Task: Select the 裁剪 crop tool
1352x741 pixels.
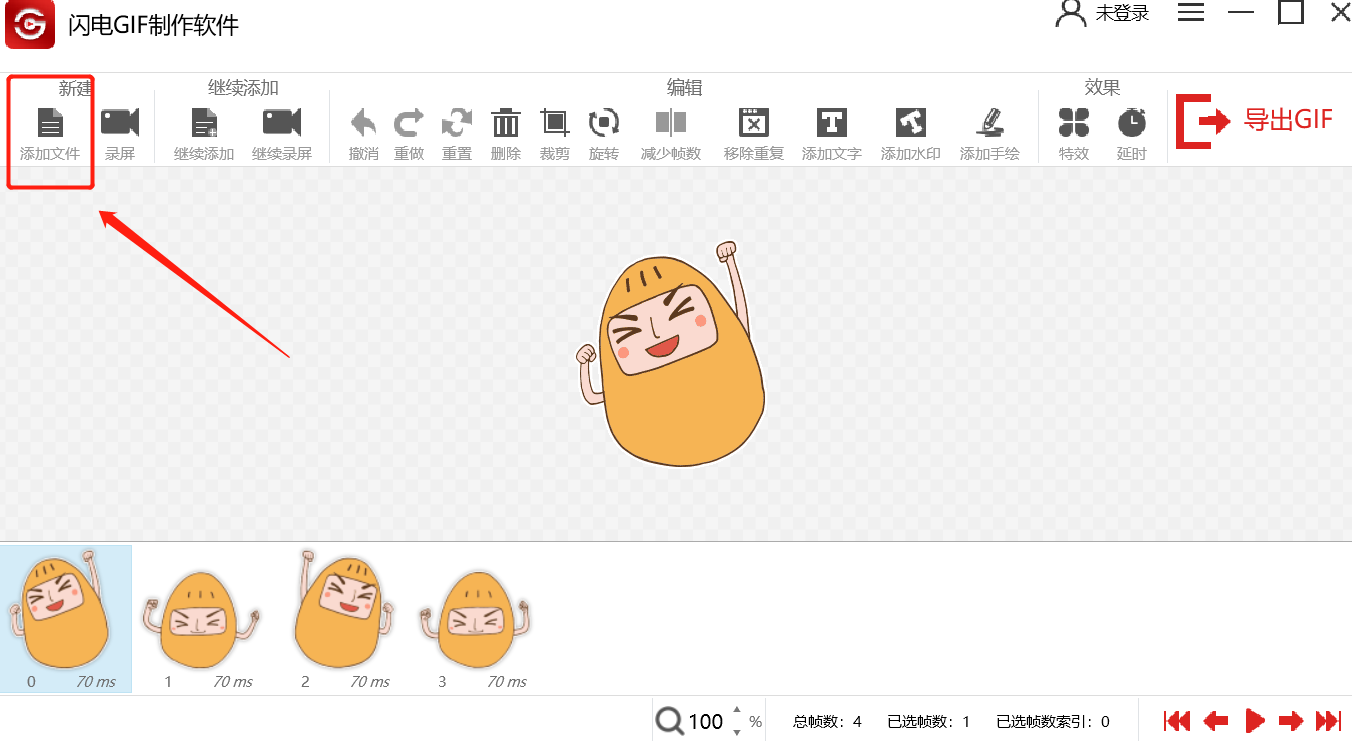Action: point(554,130)
